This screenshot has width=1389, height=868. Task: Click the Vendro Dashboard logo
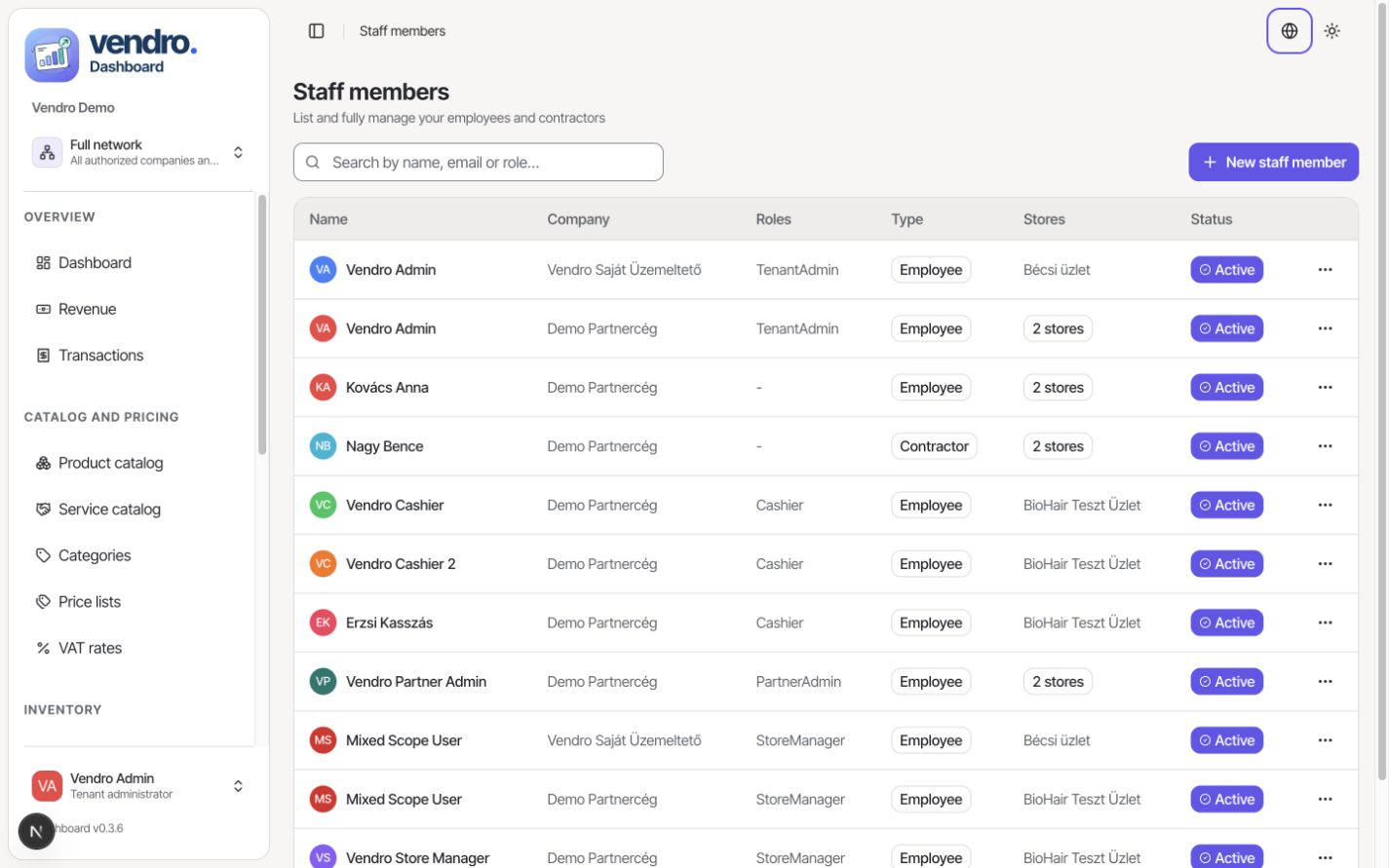pyautogui.click(x=111, y=55)
